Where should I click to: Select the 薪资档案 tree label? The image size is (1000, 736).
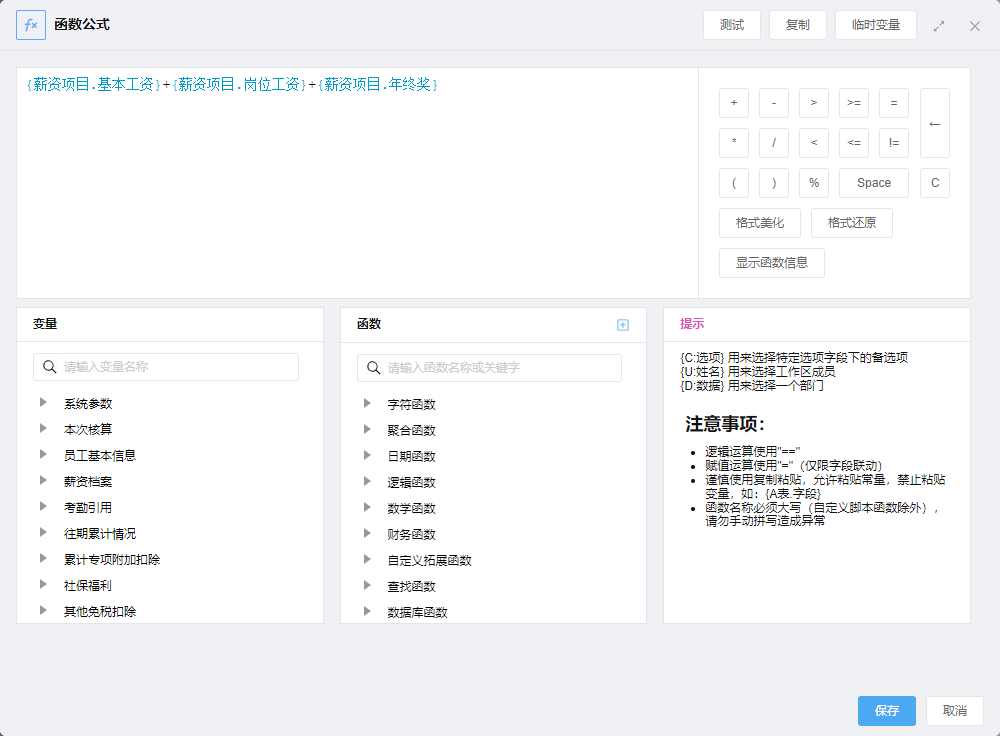point(88,482)
